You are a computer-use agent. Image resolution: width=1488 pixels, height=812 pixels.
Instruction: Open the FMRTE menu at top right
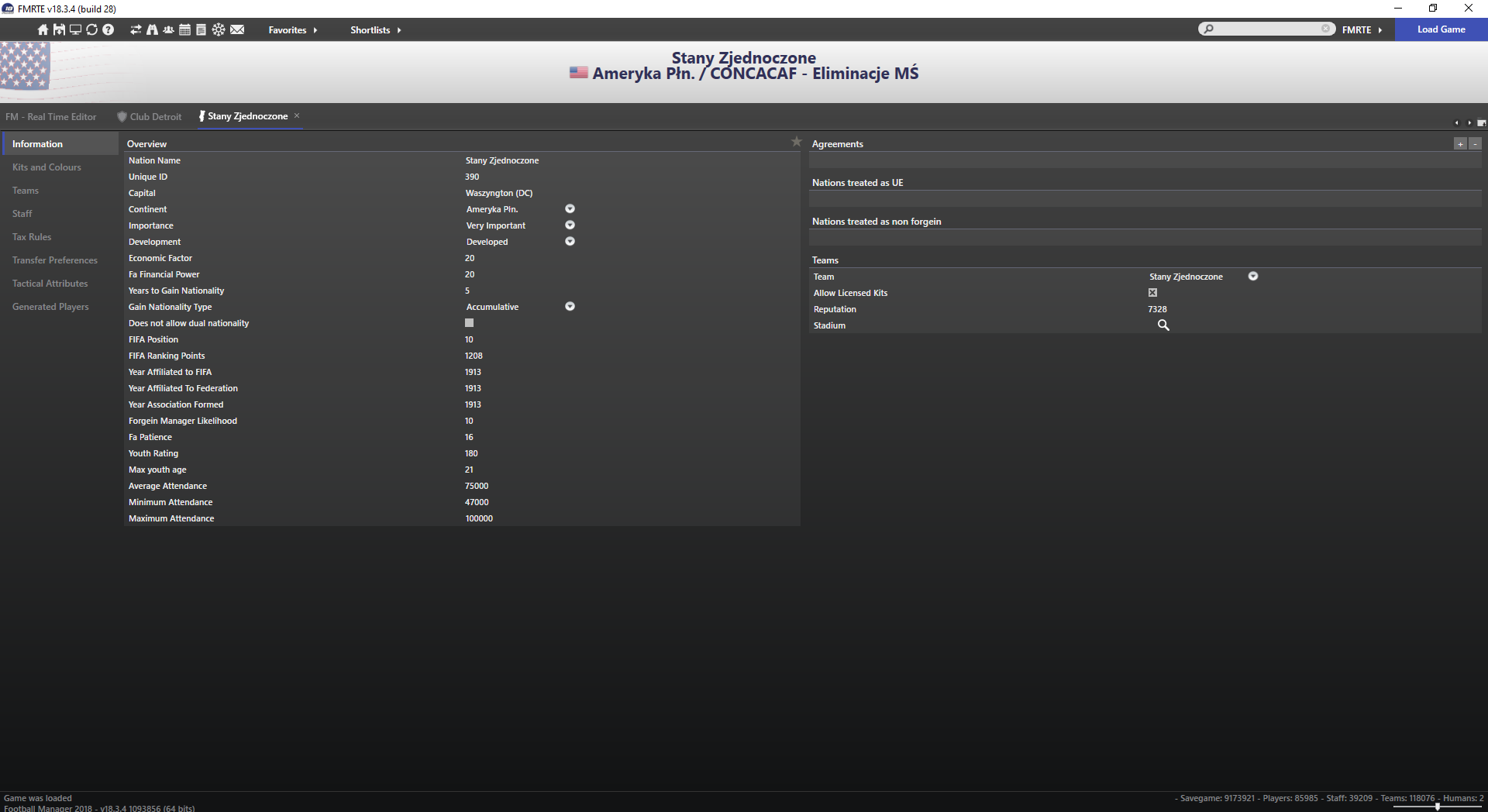[1362, 30]
